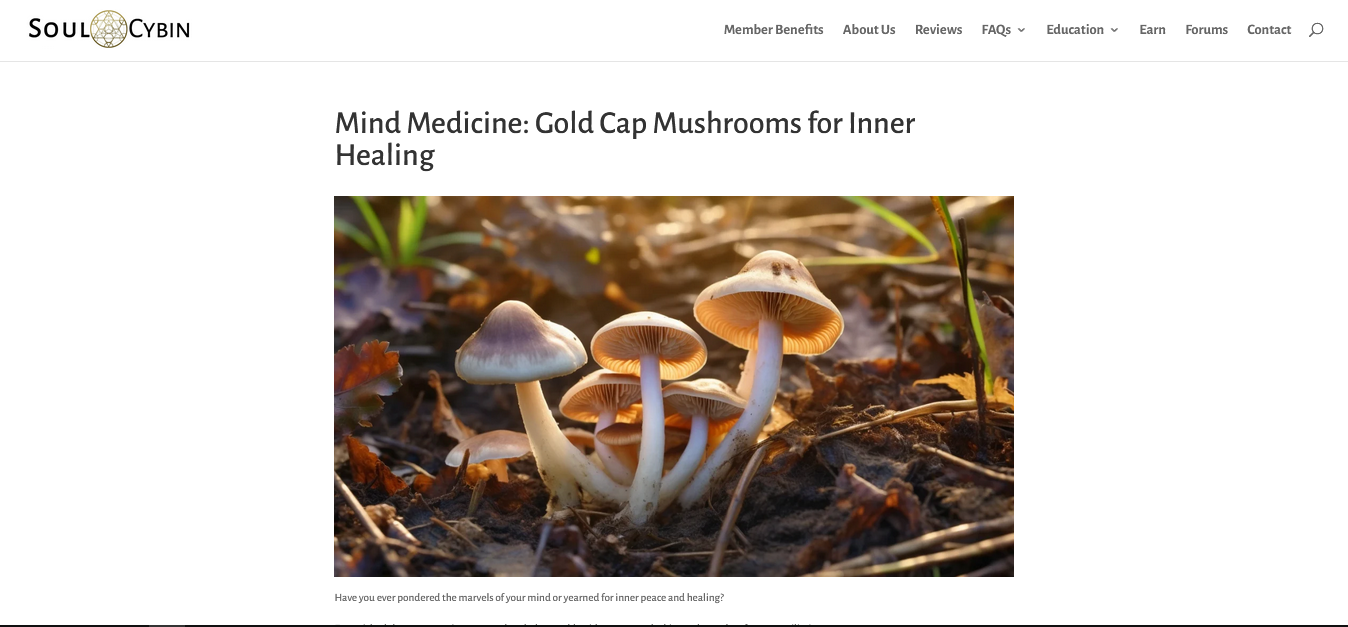
Task: Open the Contact page
Action: pos(1269,30)
